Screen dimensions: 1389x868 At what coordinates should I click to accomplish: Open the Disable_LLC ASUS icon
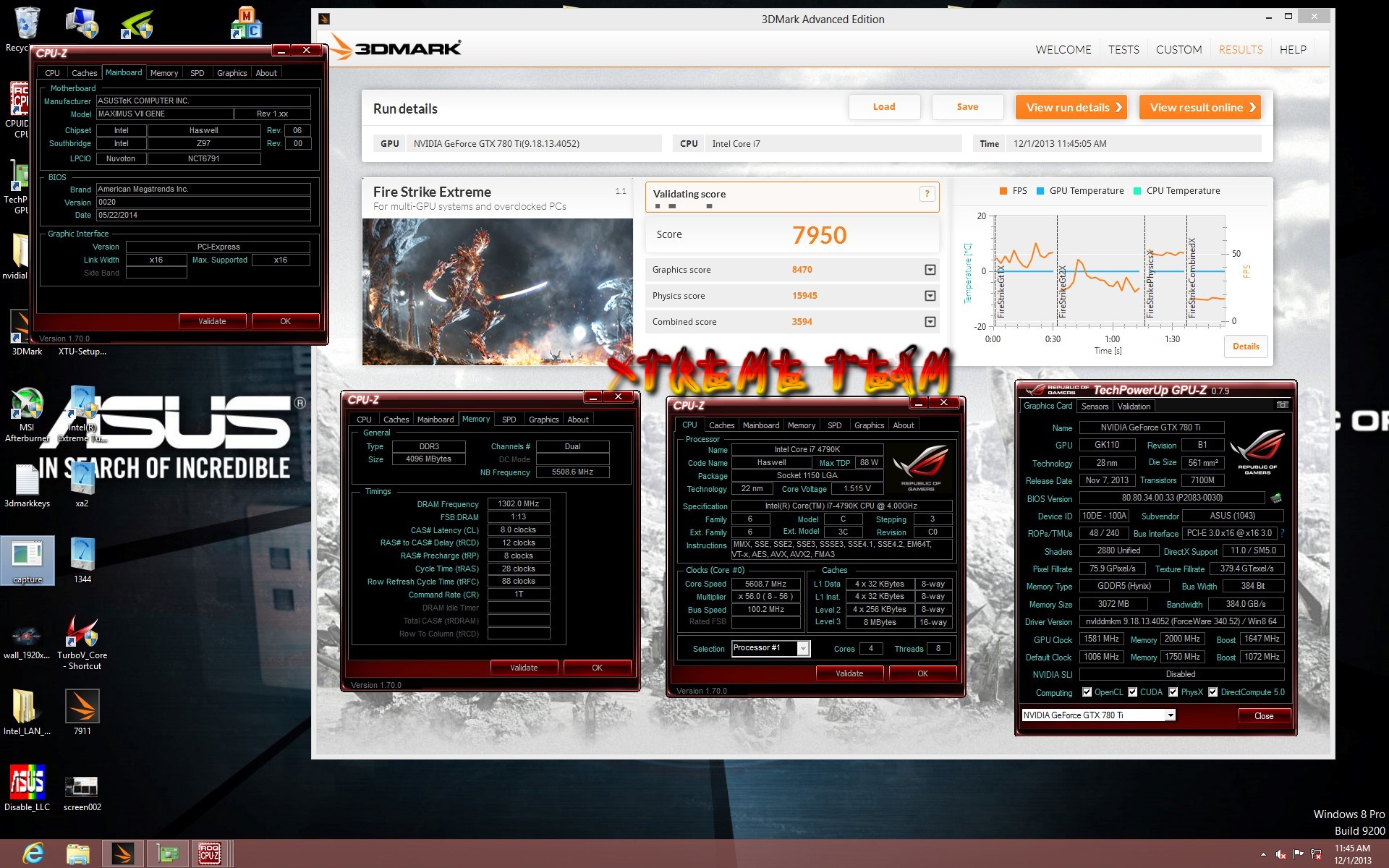pos(27,788)
